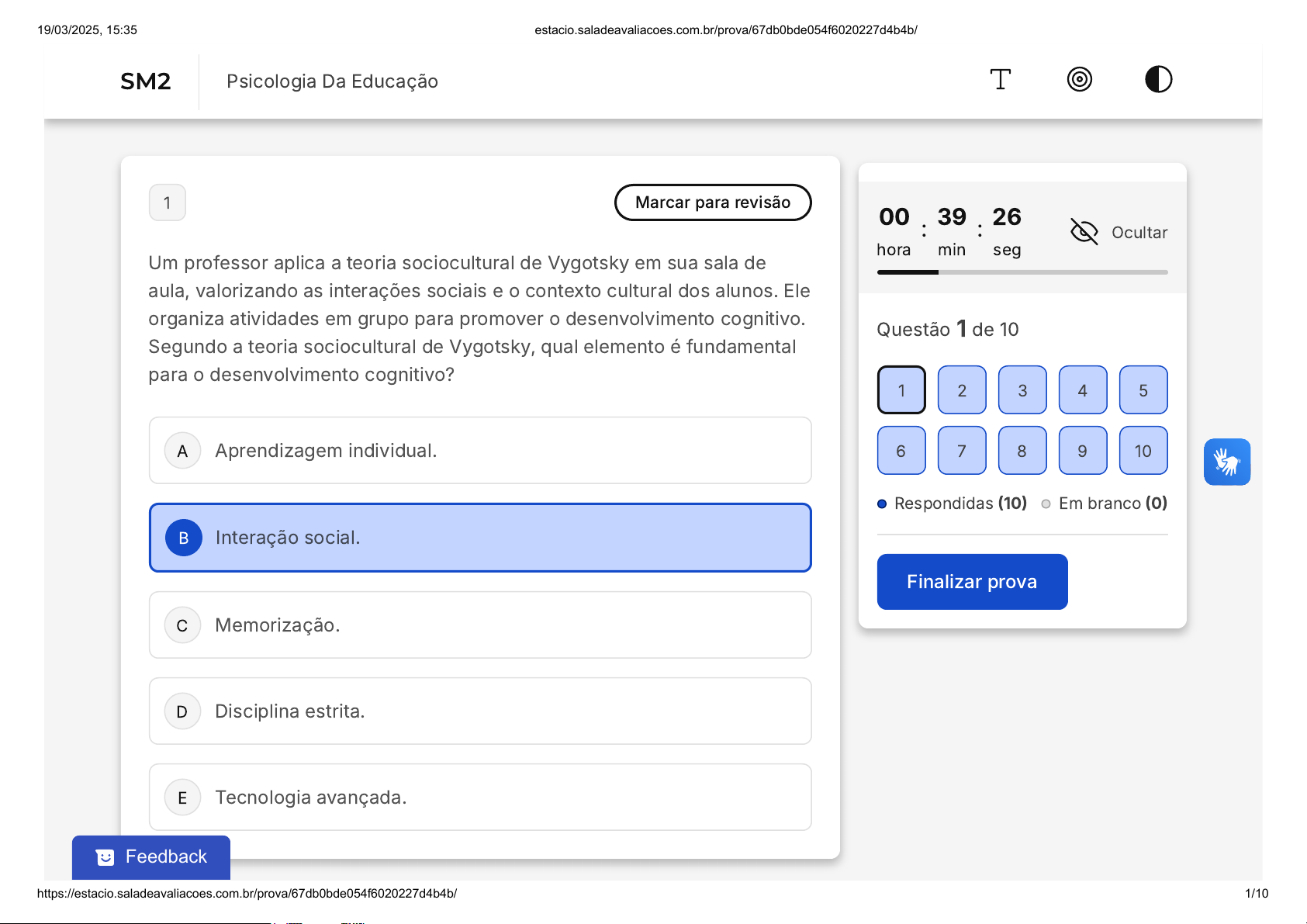Toggle the high contrast half-circle icon
The image size is (1307, 924).
pos(1158,80)
